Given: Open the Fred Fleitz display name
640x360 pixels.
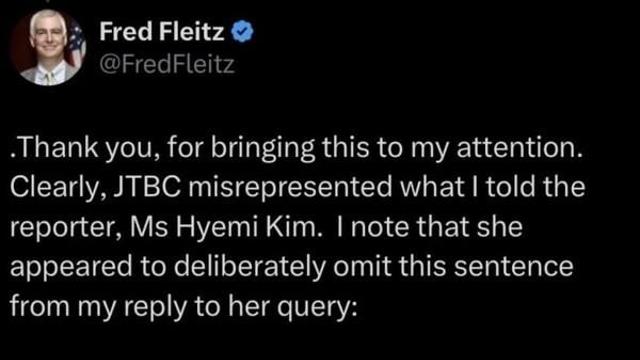Looking at the screenshot, I should pyautogui.click(x=162, y=32).
